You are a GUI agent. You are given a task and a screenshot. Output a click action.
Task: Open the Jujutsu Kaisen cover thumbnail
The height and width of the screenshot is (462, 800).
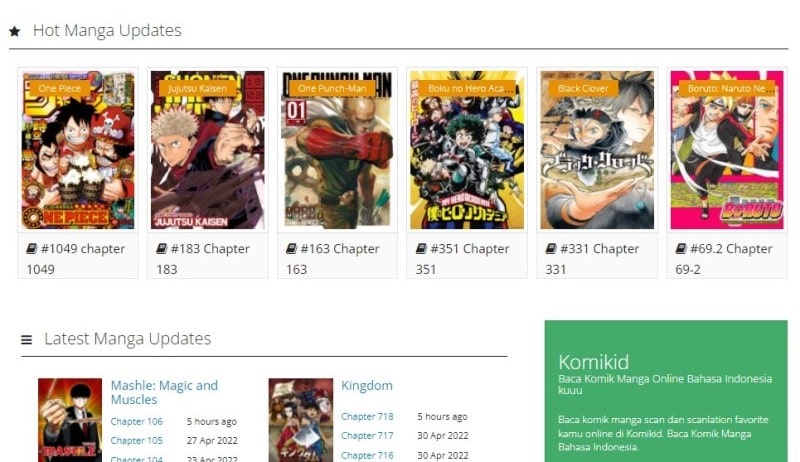click(x=208, y=150)
